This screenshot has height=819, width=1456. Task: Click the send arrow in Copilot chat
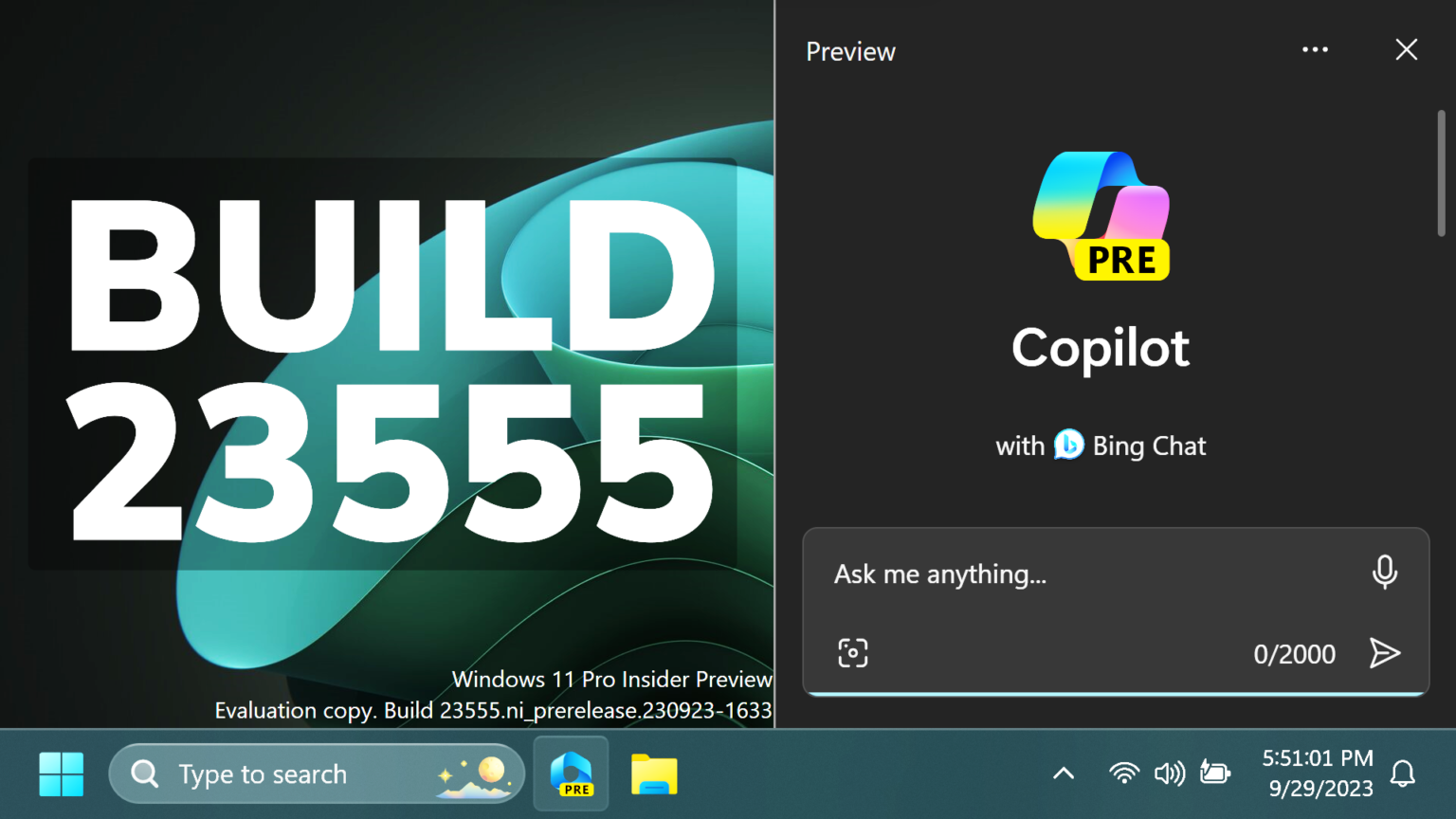1385,653
